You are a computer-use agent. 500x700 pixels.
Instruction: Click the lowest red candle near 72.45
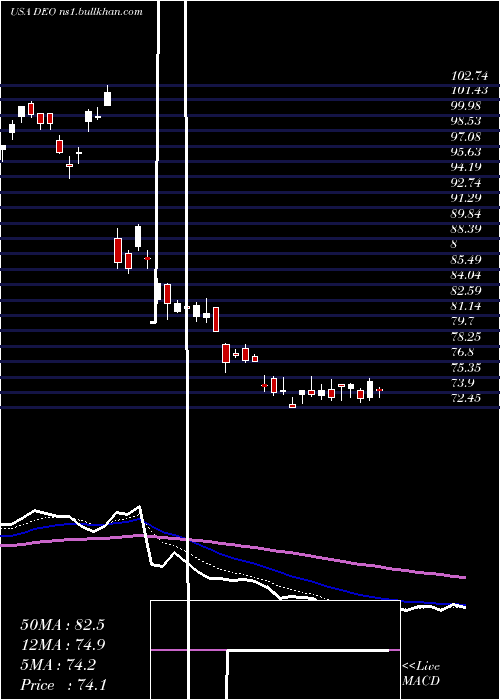pos(292,404)
